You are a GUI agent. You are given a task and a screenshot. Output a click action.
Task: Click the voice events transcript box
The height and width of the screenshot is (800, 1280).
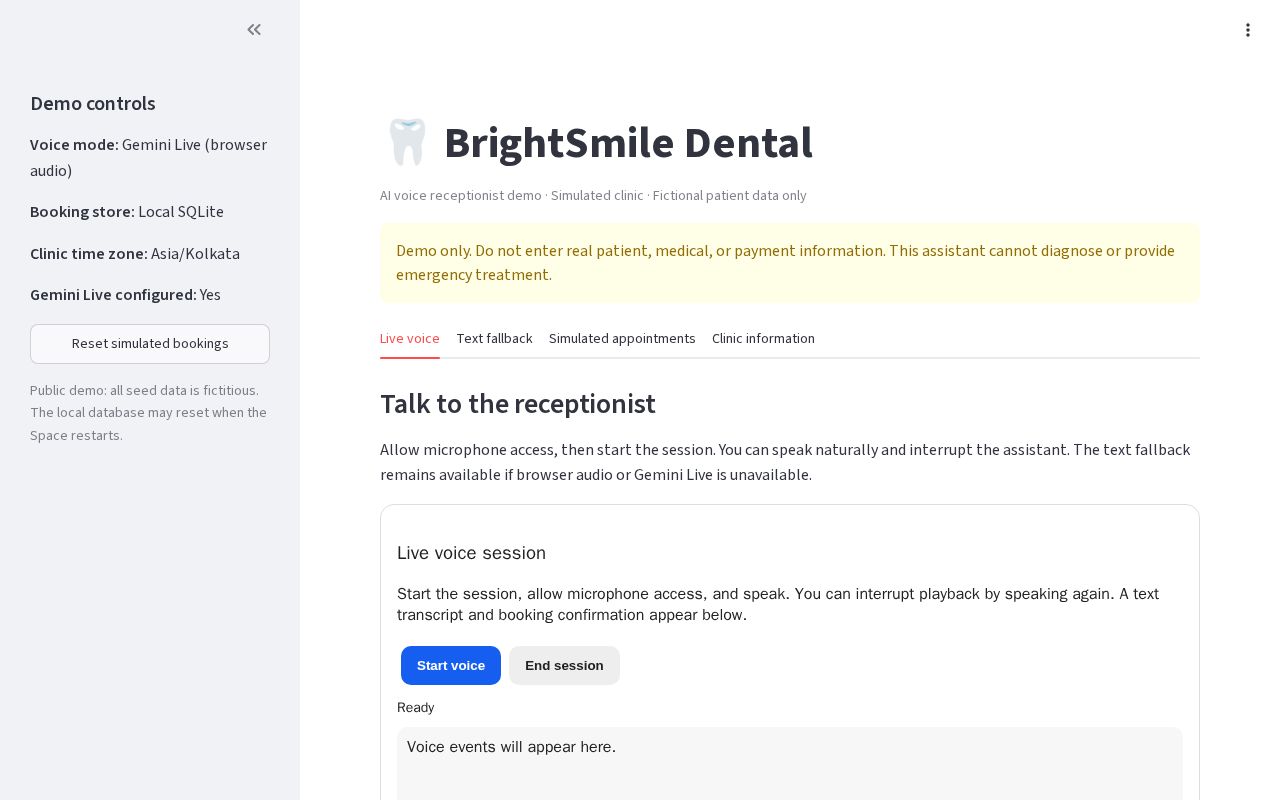(790, 764)
